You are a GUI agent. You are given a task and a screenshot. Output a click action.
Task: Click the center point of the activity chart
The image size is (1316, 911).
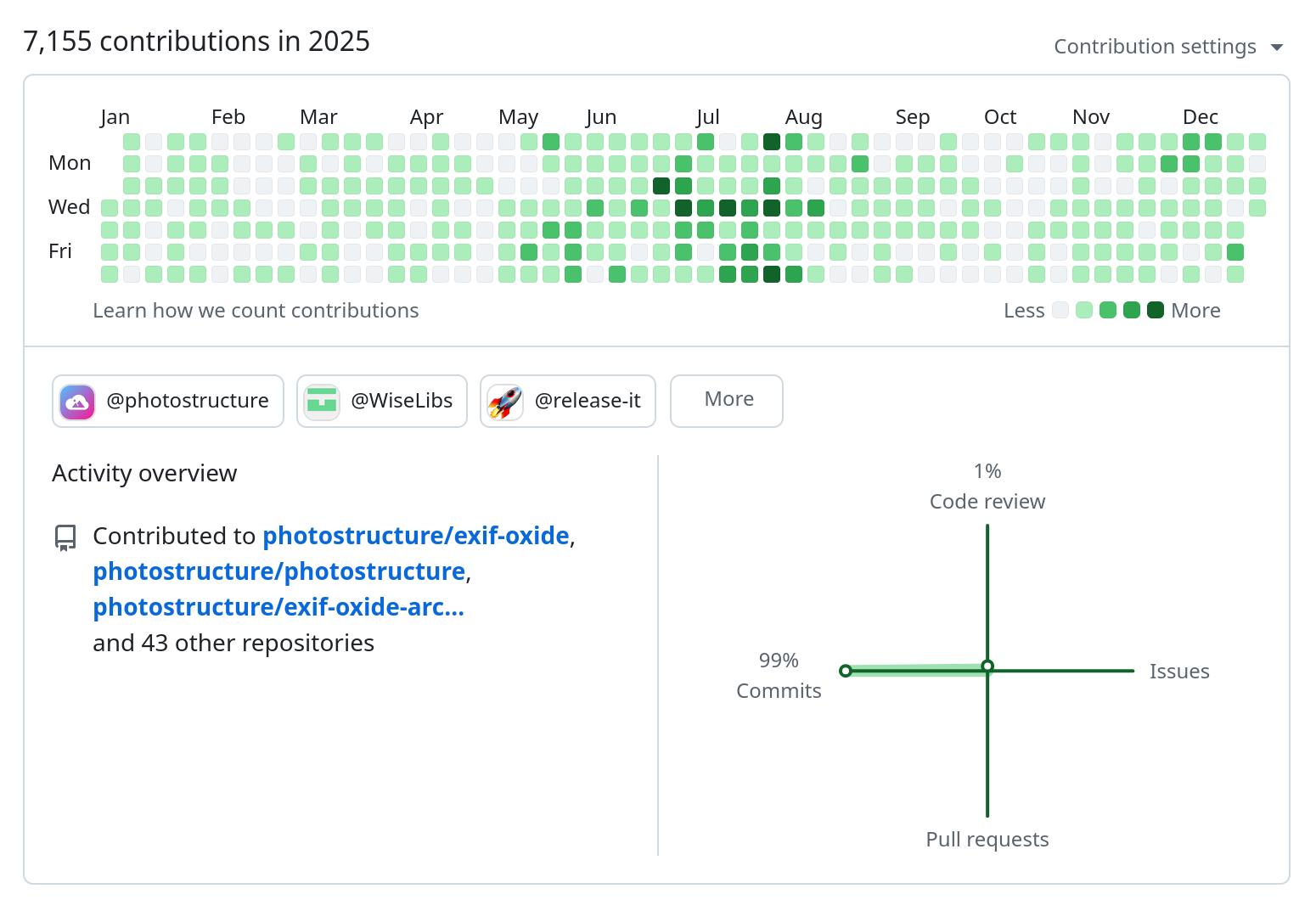click(987, 666)
